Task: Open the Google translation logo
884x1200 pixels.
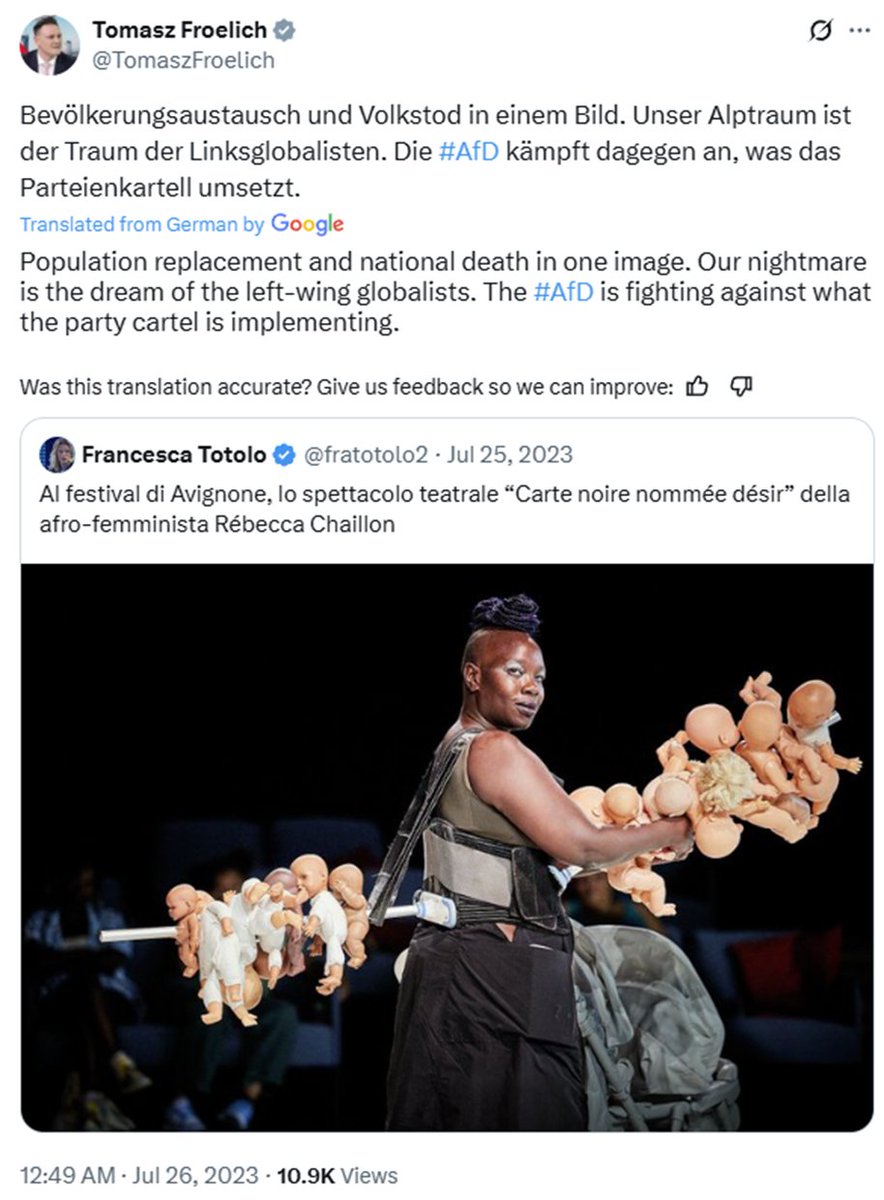Action: click(x=307, y=224)
